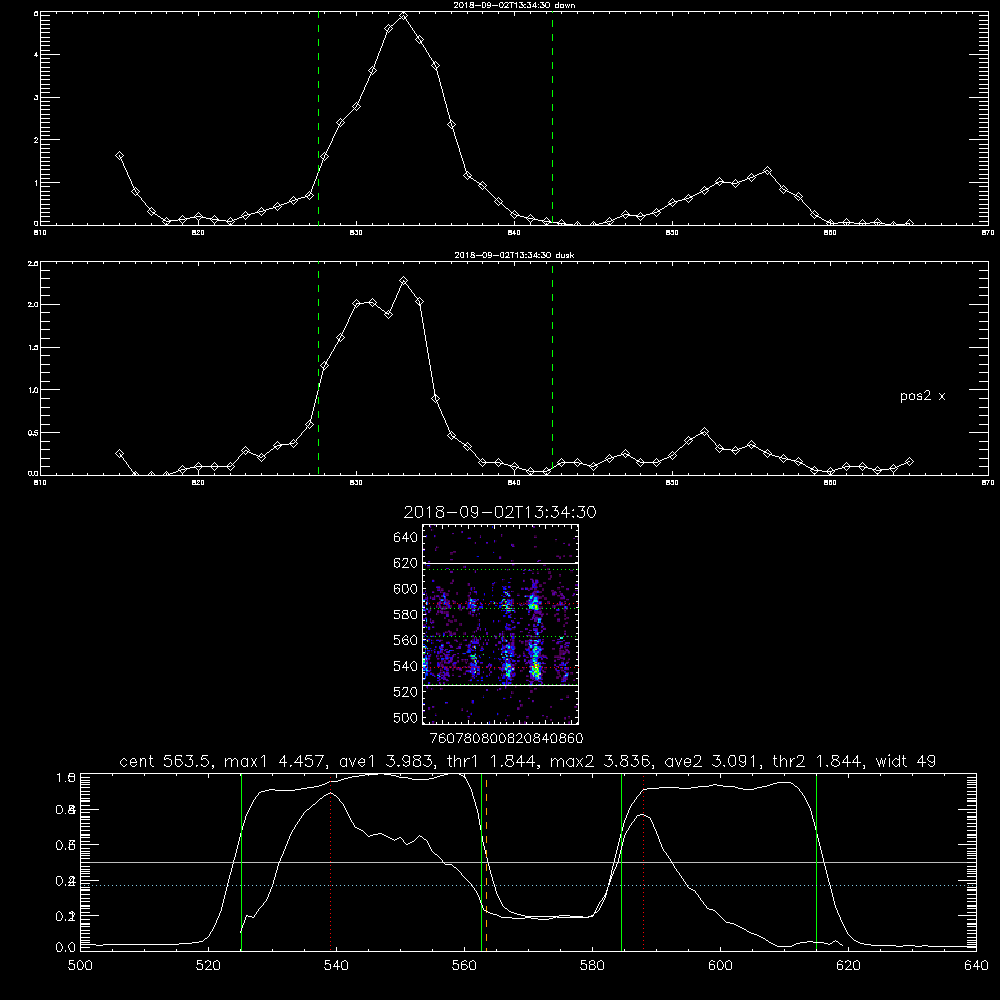This screenshot has width=1000, height=1000.
Task: Click the green dashed line near 842 in the dawn plot
Action: click(x=552, y=121)
